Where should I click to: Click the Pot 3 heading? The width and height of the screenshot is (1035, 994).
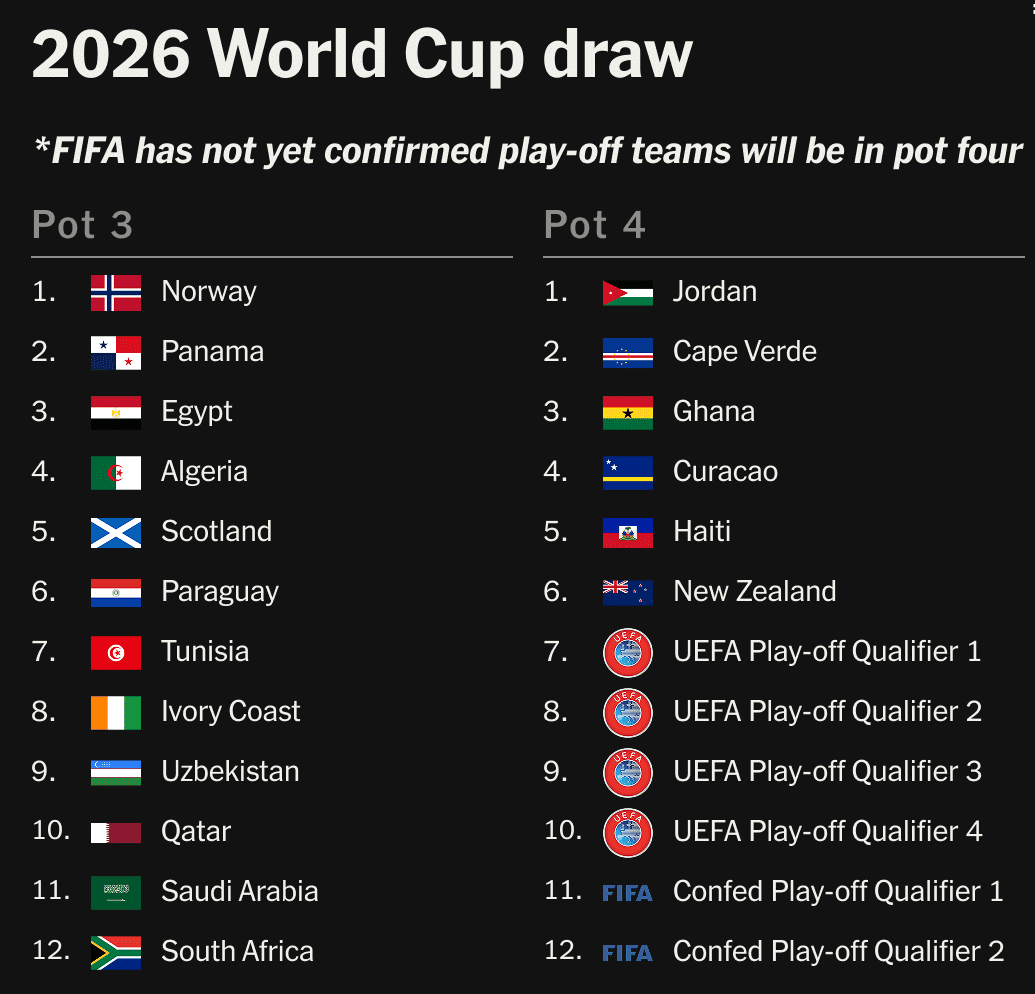83,224
